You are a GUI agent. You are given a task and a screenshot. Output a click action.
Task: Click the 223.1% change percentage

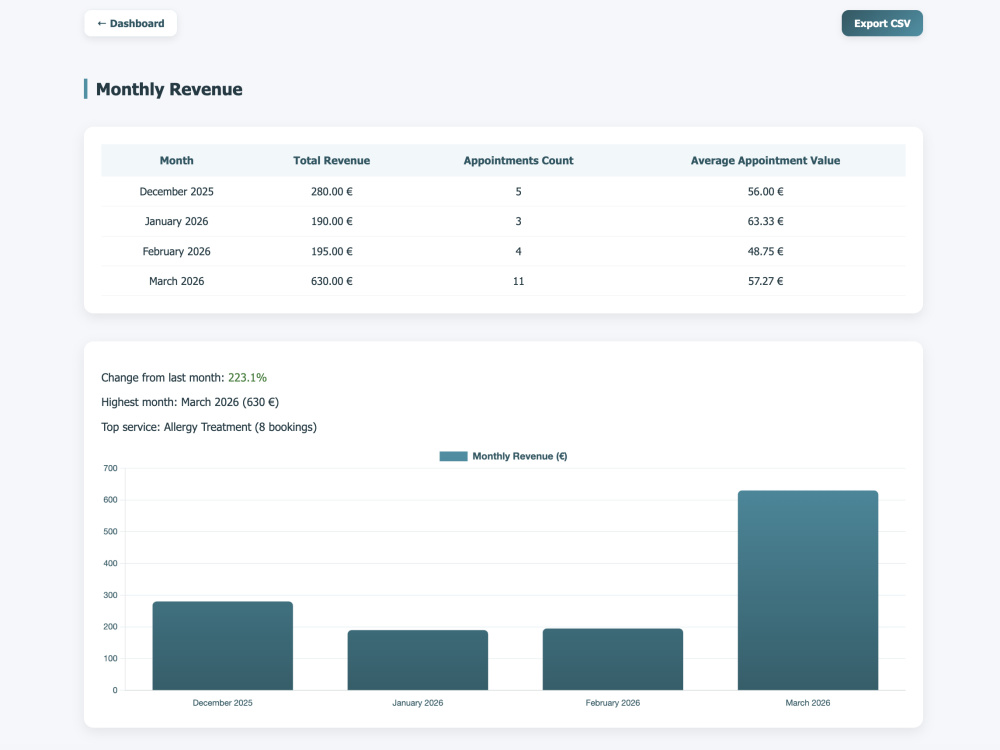247,378
